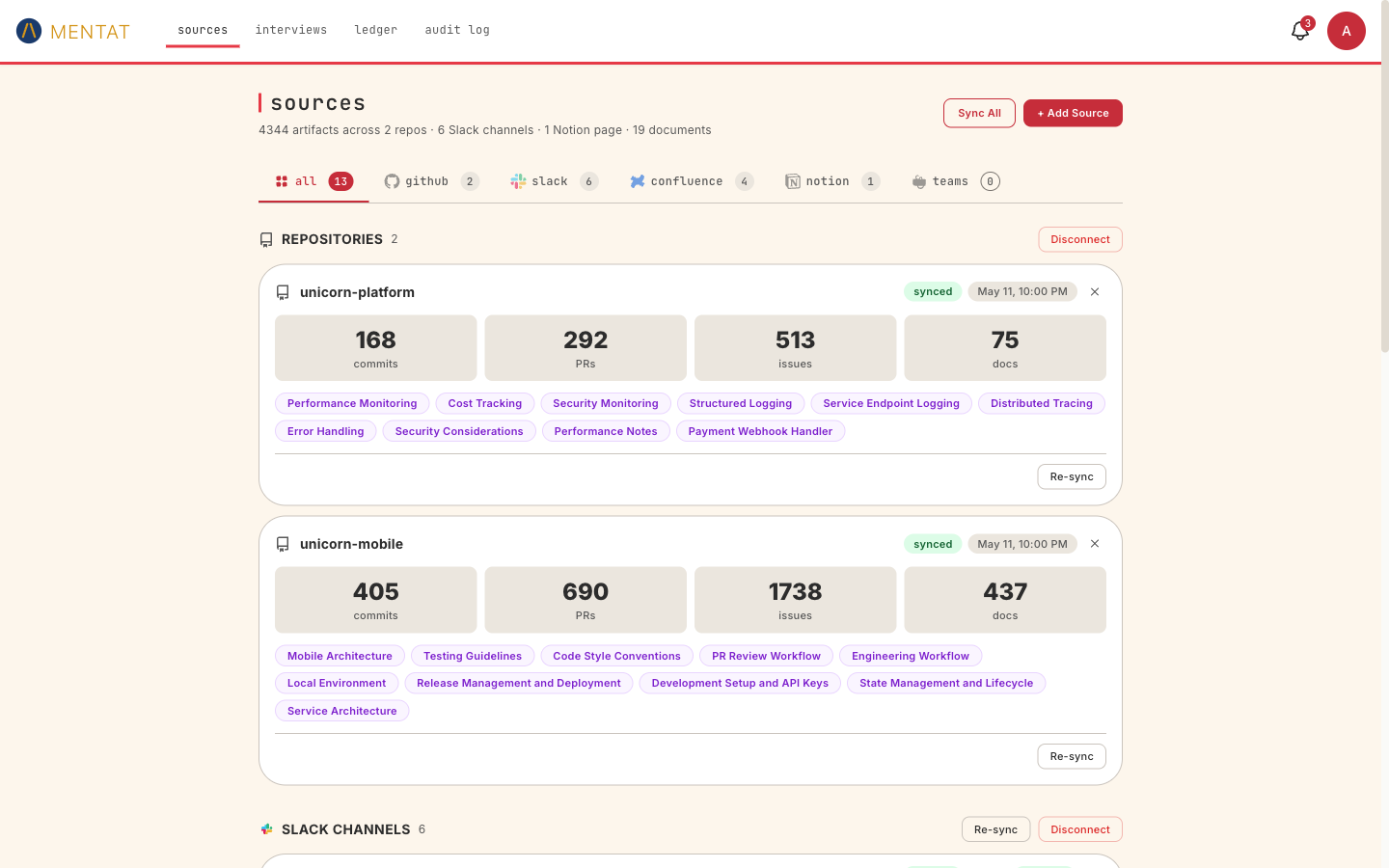Open the notifications bell
The width and height of the screenshot is (1389, 868).
(x=1300, y=31)
